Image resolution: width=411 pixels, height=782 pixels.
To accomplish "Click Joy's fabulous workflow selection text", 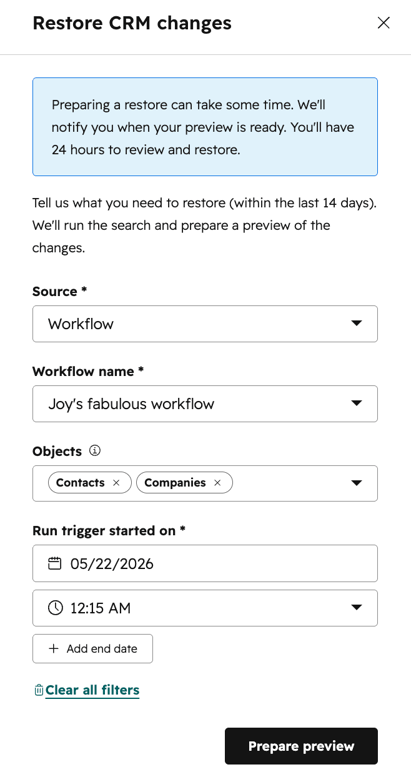I will coord(131,403).
